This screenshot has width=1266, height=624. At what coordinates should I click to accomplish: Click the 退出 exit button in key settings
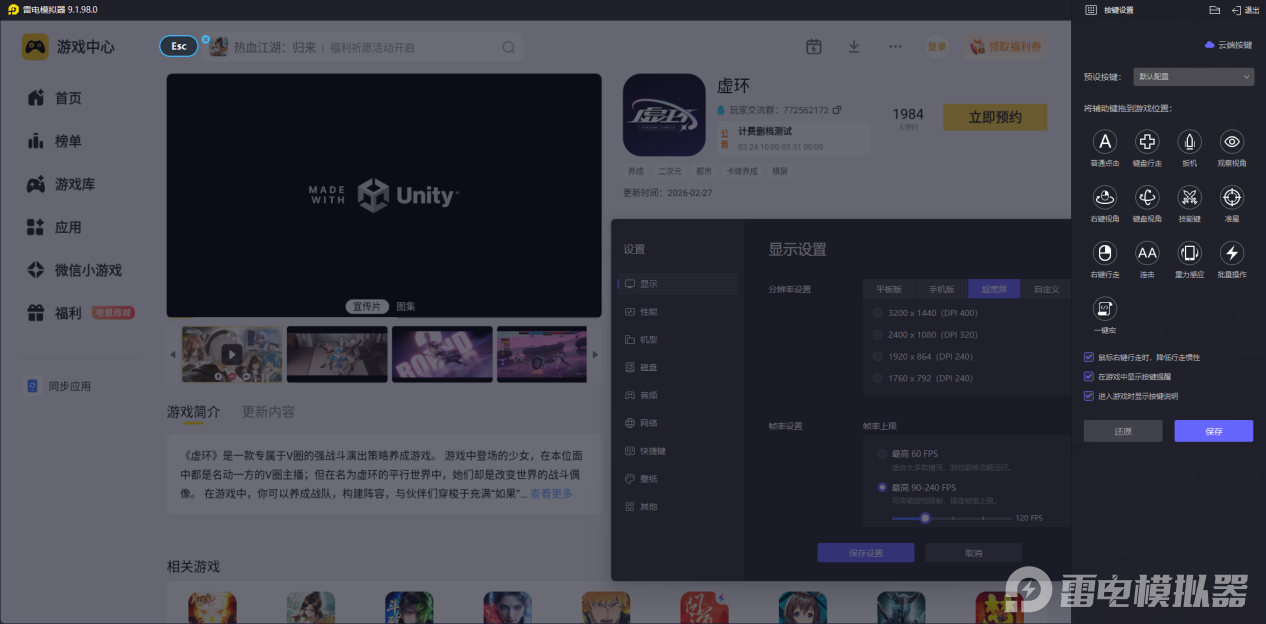(x=1246, y=10)
